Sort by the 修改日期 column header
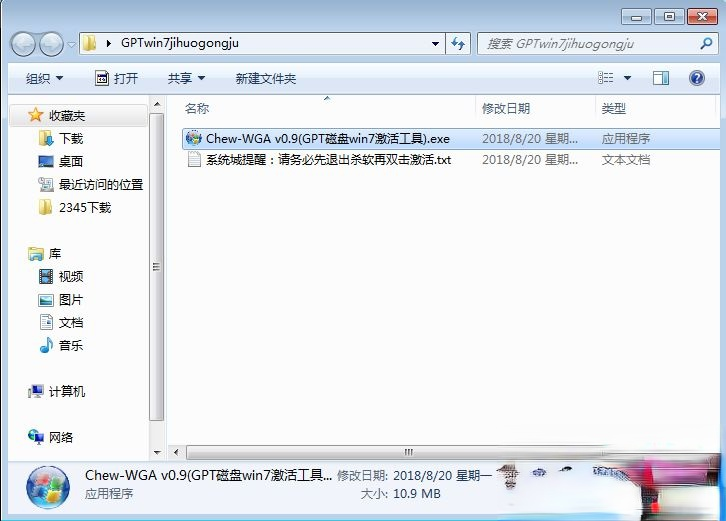 coord(506,108)
